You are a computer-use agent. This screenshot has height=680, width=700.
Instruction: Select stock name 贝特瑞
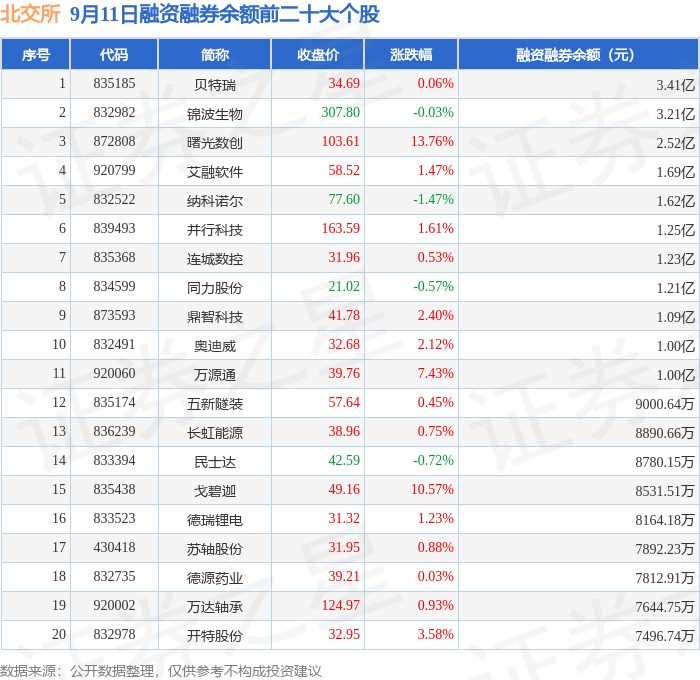click(215, 85)
